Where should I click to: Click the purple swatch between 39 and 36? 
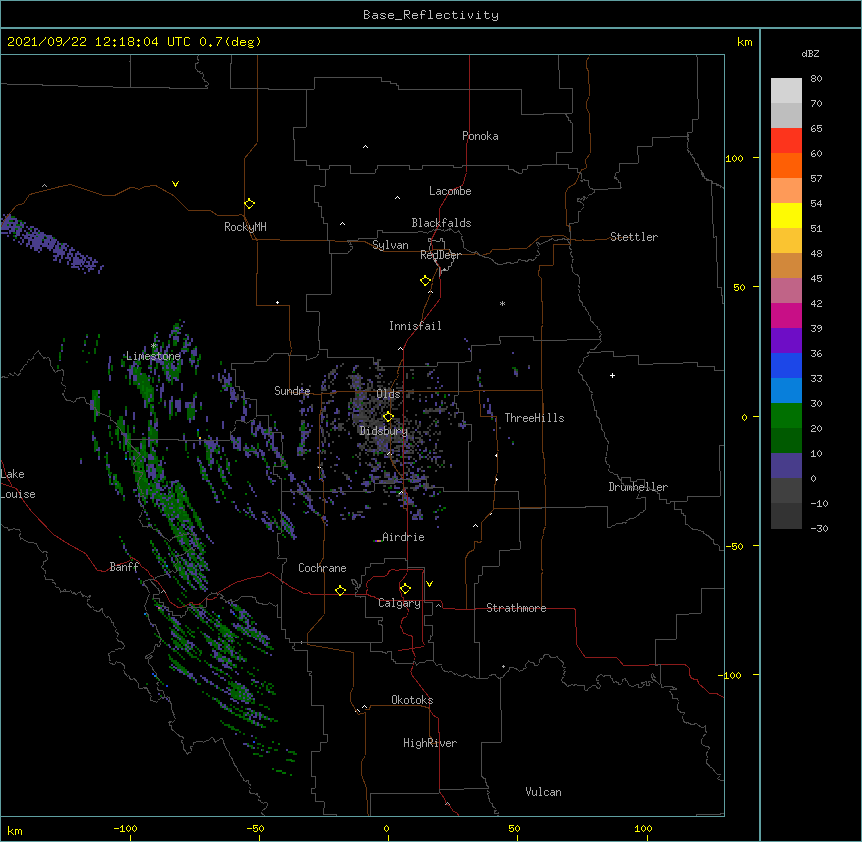(x=786, y=340)
